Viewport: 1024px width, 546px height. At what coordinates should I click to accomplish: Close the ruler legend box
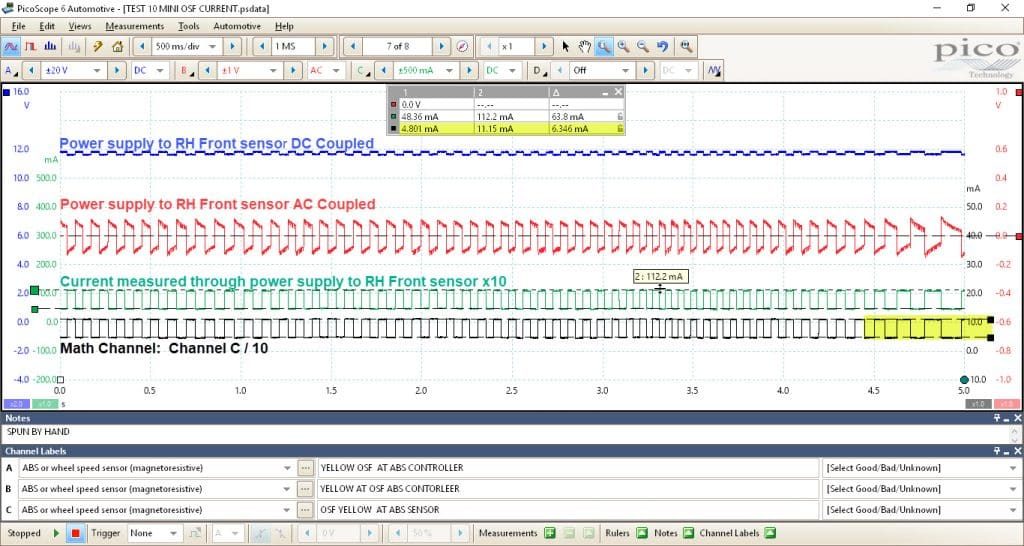(618, 92)
